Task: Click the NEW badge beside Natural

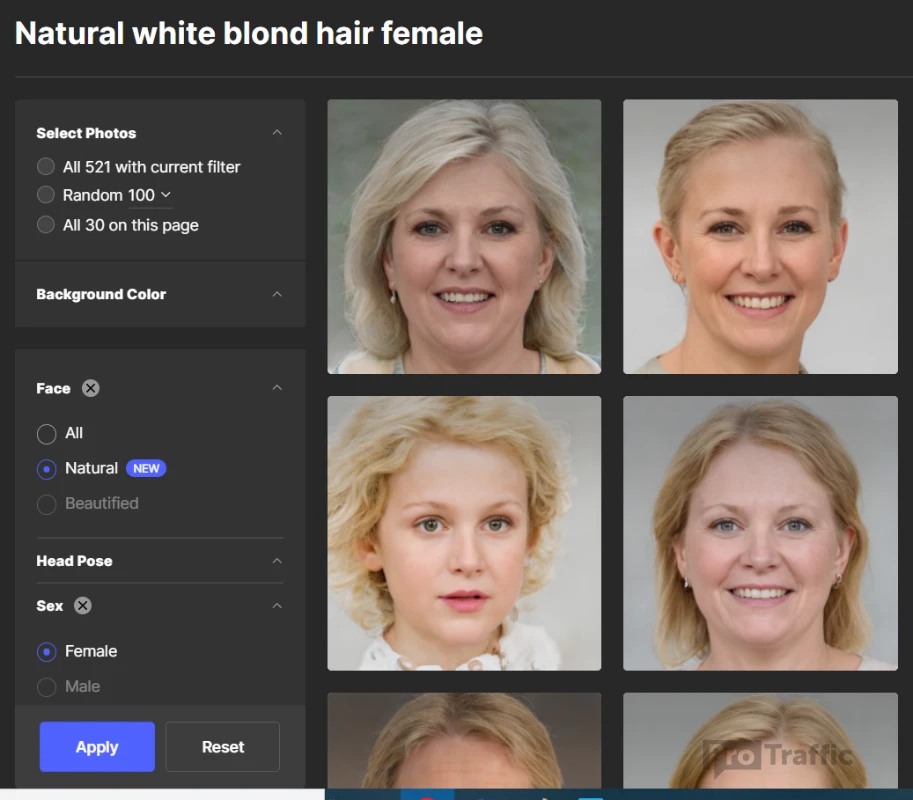Action: (146, 468)
